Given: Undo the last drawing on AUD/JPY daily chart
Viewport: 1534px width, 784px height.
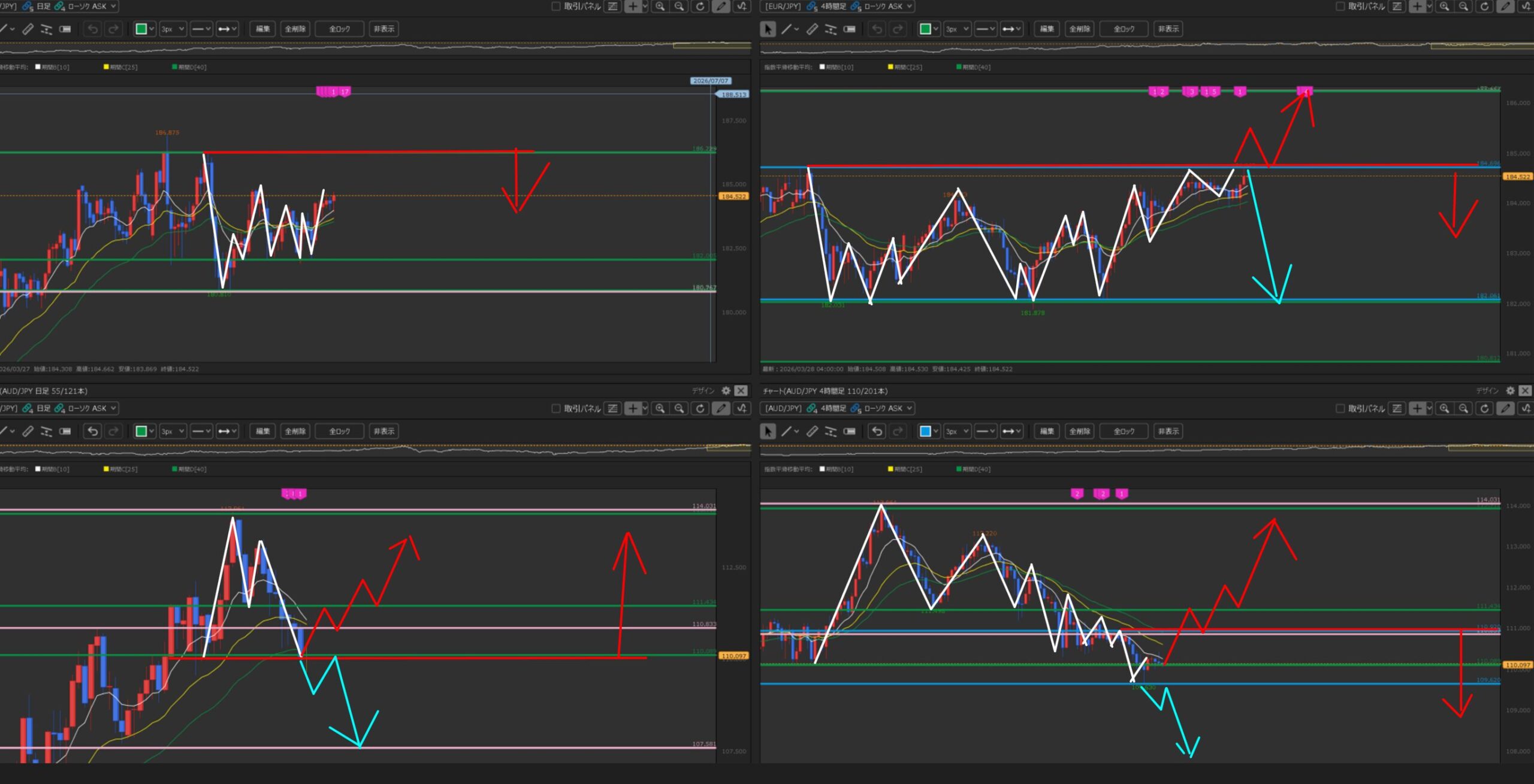Looking at the screenshot, I should pyautogui.click(x=92, y=431).
